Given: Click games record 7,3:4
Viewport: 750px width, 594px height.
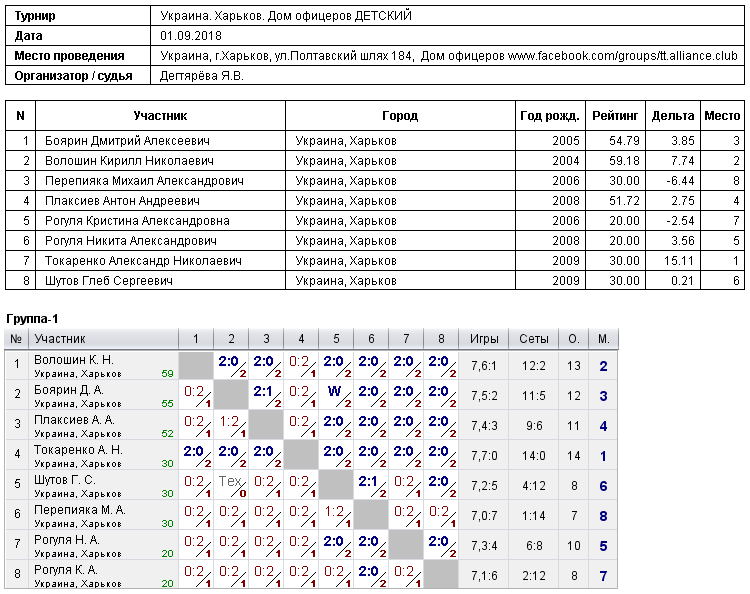Looking at the screenshot, I should (484, 546).
